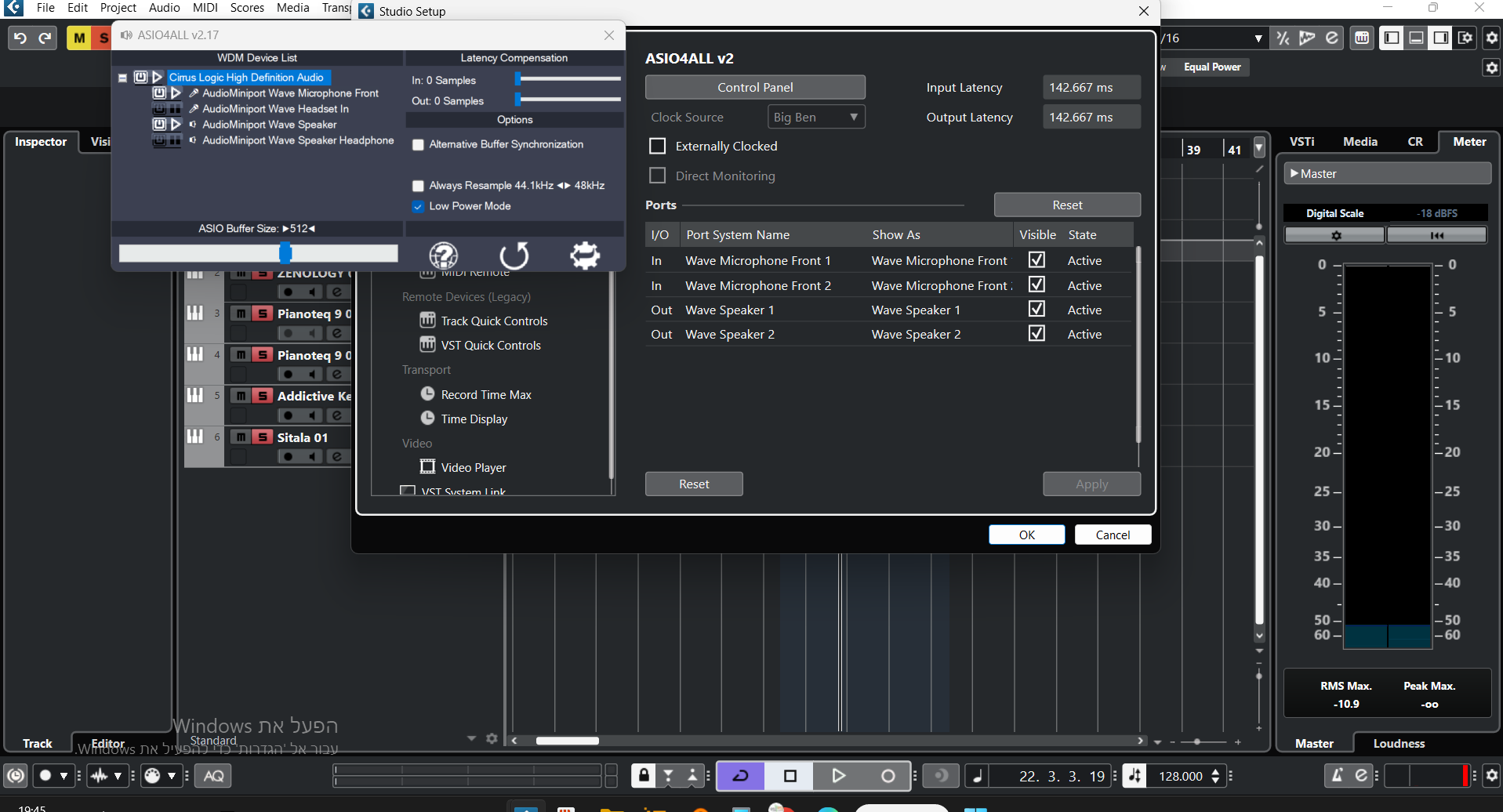Screen dimensions: 1503x812
Task: Reset meter values with rewind icon
Action: click(x=1436, y=235)
